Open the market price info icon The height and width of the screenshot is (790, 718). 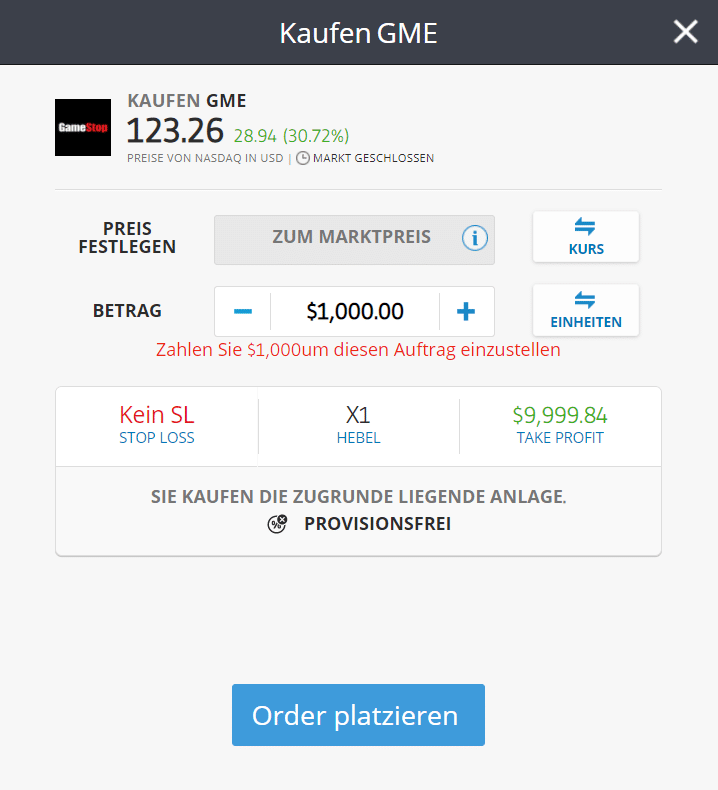click(475, 238)
